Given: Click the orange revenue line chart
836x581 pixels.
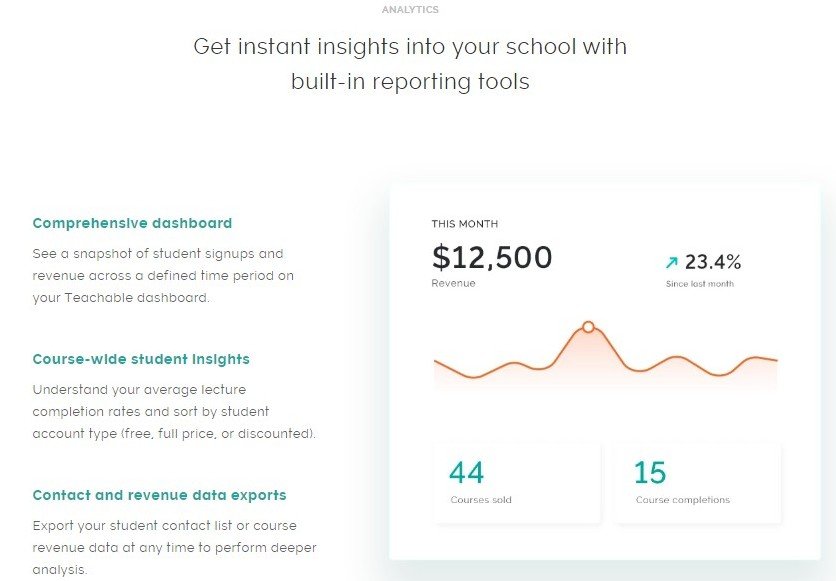Looking at the screenshot, I should pyautogui.click(x=680, y=360).
